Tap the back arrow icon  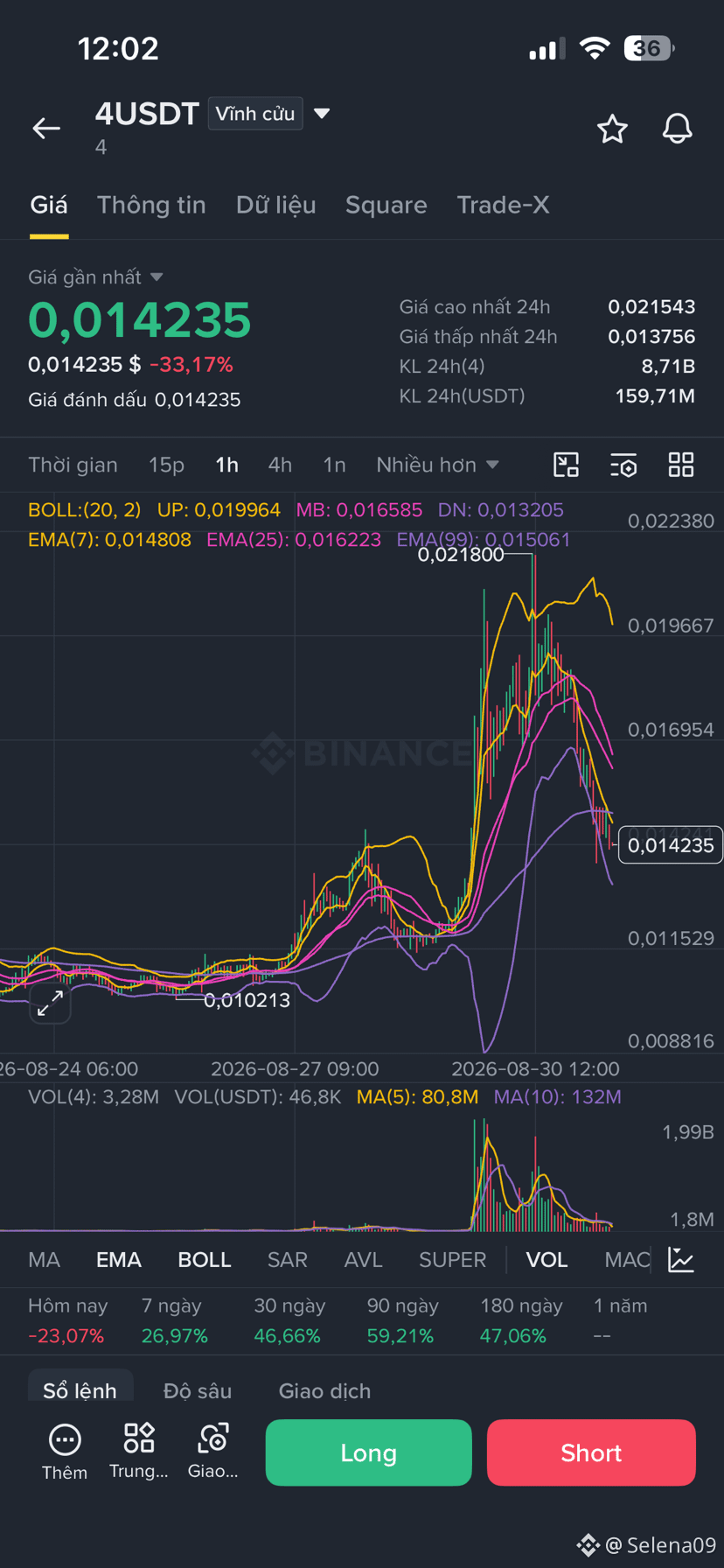click(x=46, y=129)
